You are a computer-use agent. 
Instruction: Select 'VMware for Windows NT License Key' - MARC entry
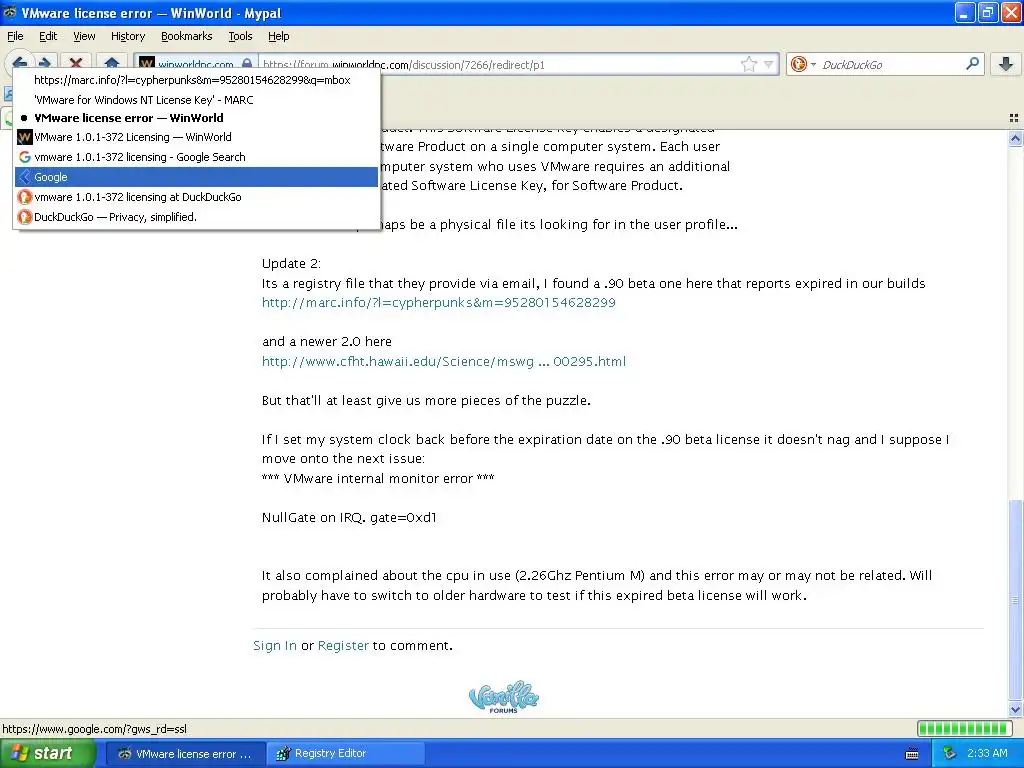click(197, 100)
